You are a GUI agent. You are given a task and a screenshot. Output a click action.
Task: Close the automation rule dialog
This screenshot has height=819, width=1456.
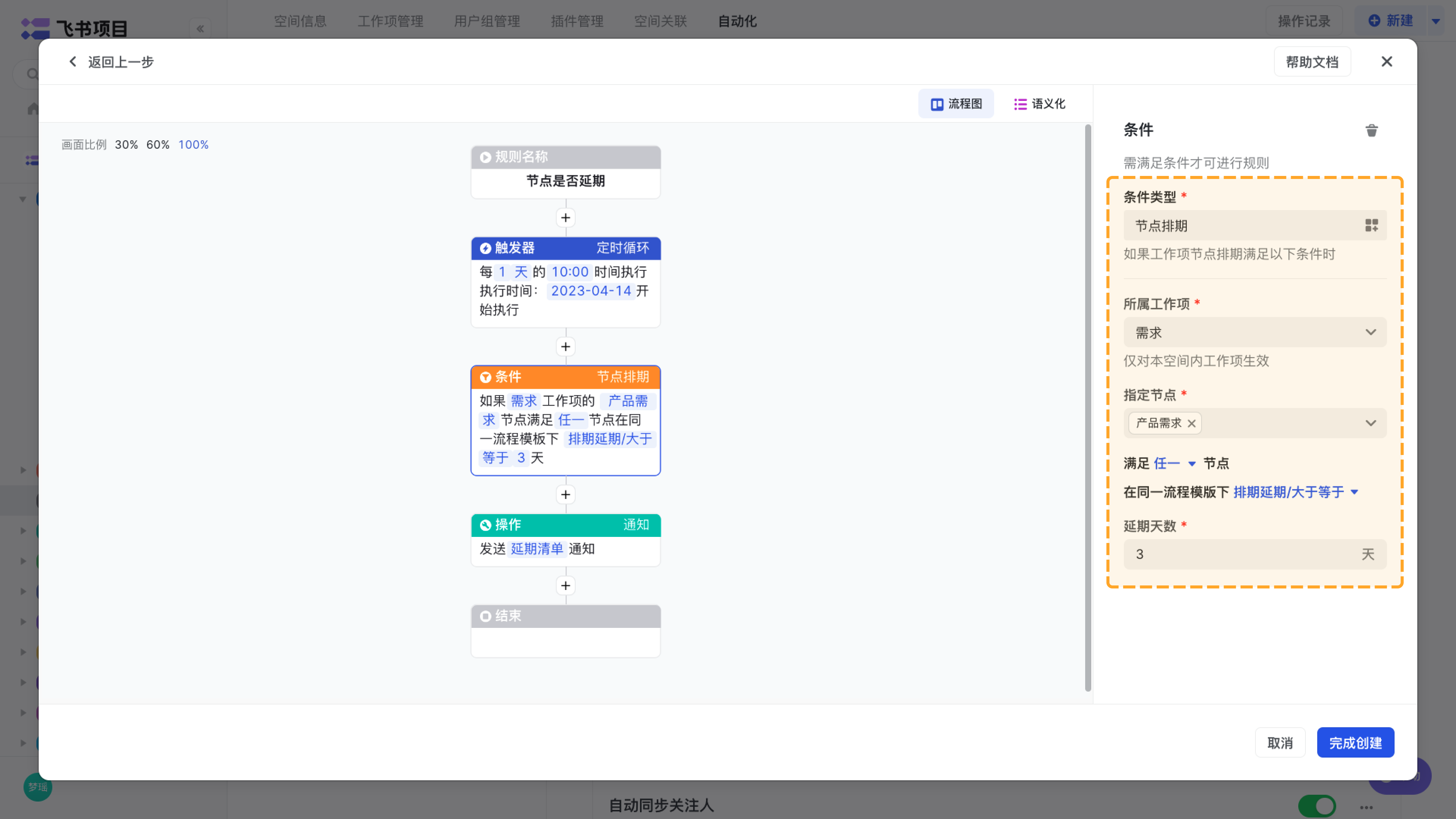[x=1387, y=61]
